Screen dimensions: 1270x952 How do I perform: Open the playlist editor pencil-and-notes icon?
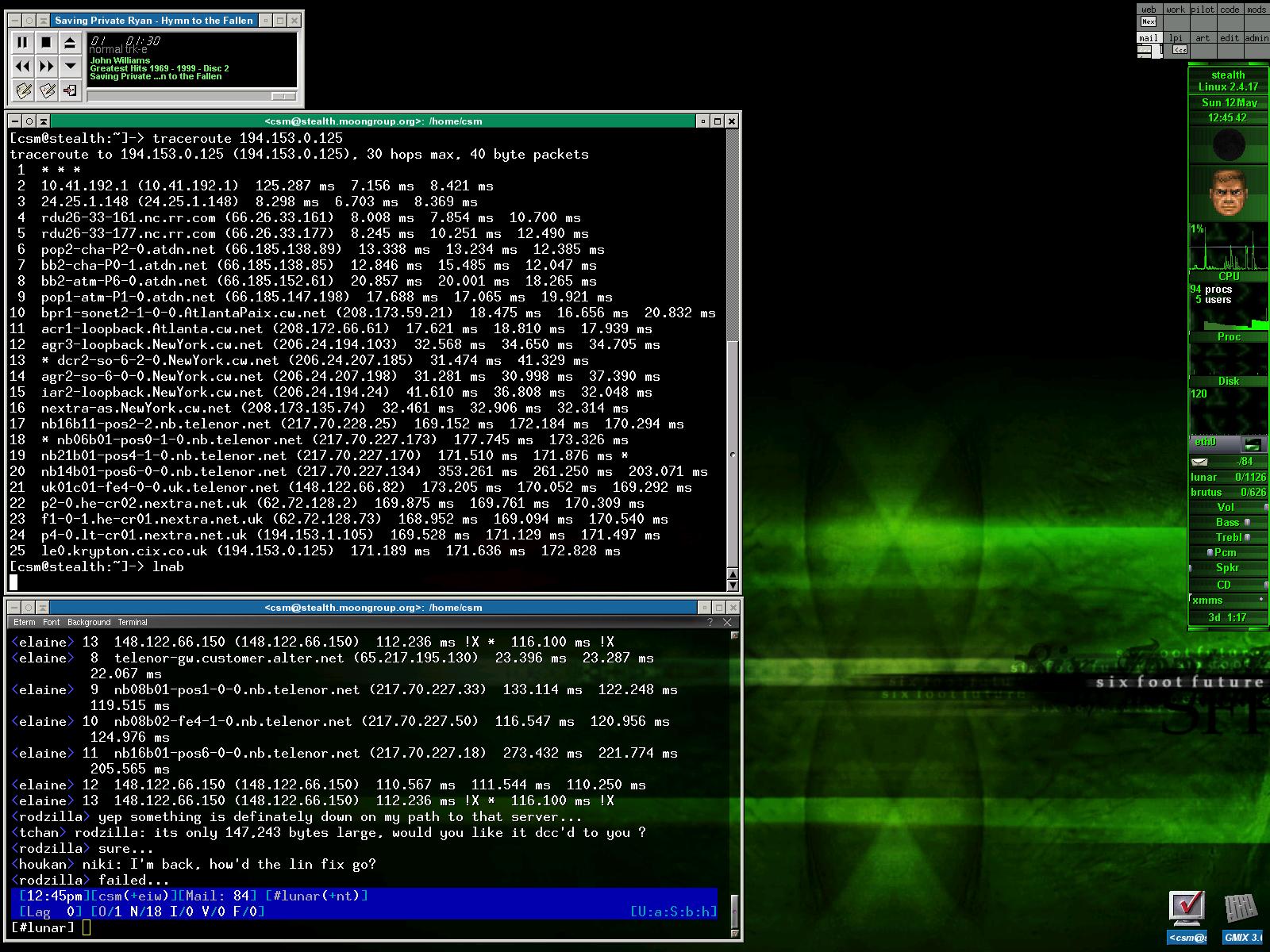tap(23, 90)
